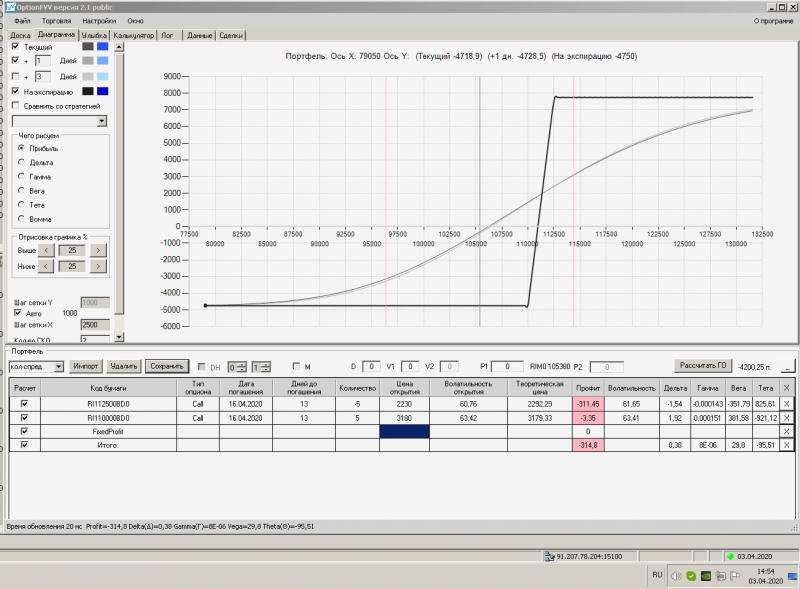
Task: Click the network connection icon near 91.207.78.204
Action: tap(549, 556)
